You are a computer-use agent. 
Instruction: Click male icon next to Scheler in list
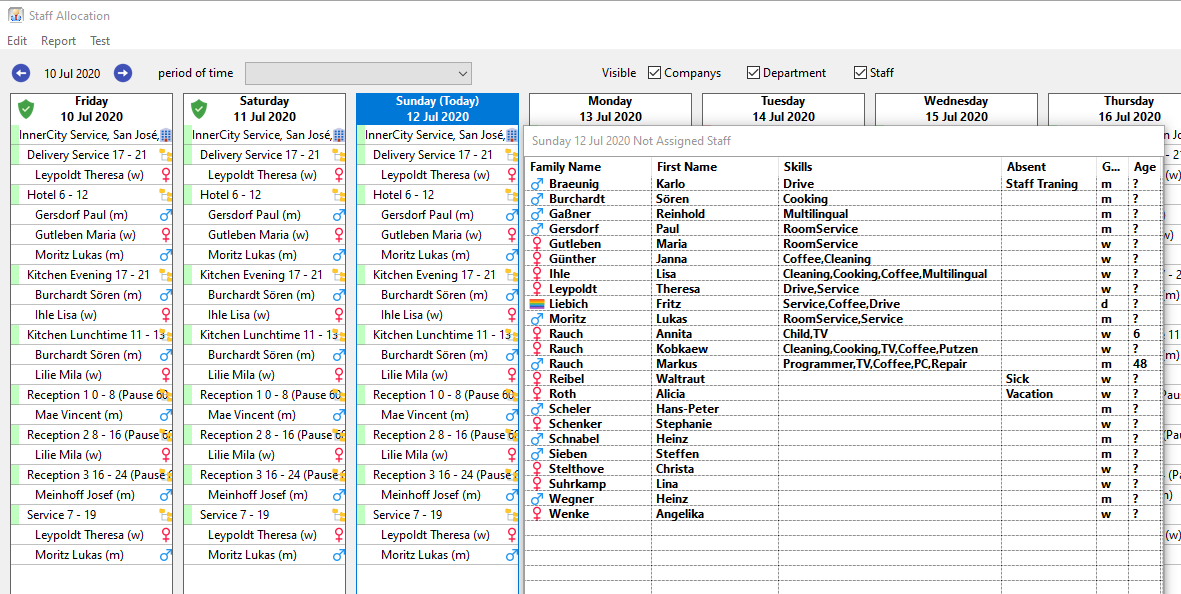537,409
